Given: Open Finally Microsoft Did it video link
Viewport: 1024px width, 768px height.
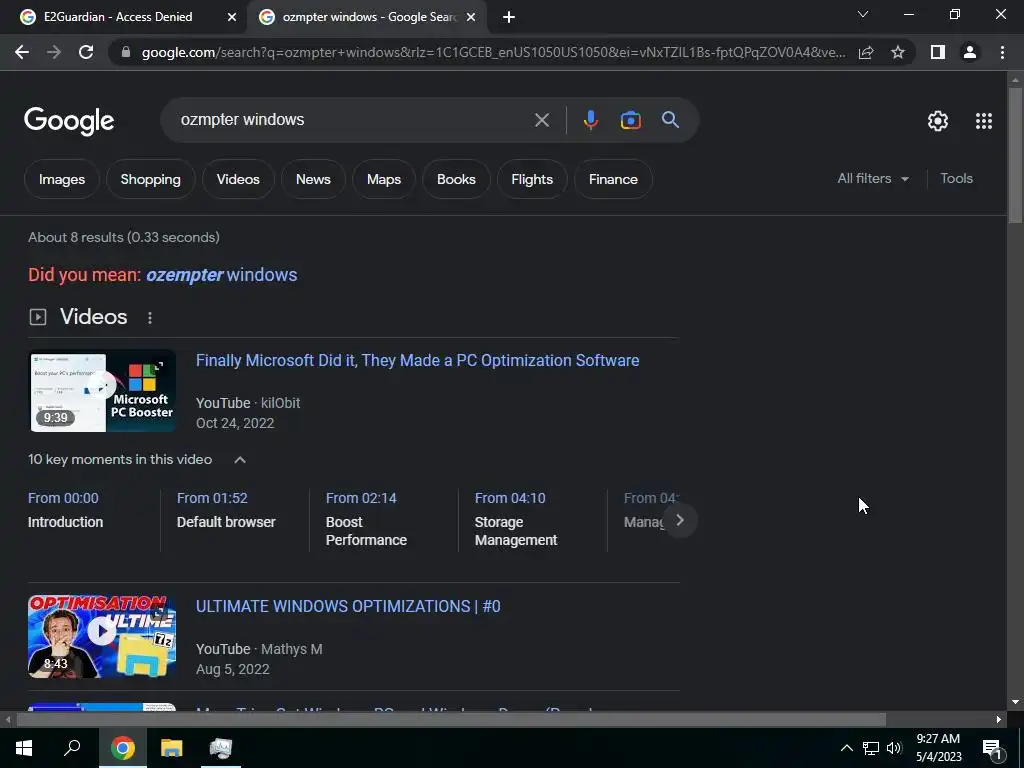Looking at the screenshot, I should tap(417, 360).
